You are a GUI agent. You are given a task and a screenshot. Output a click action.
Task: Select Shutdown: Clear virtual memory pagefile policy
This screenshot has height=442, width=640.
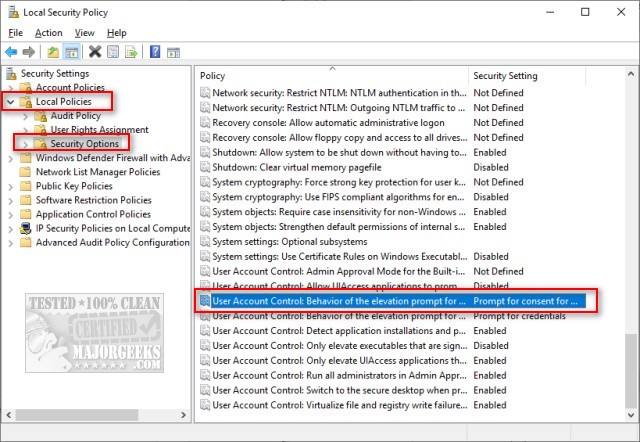[297, 167]
